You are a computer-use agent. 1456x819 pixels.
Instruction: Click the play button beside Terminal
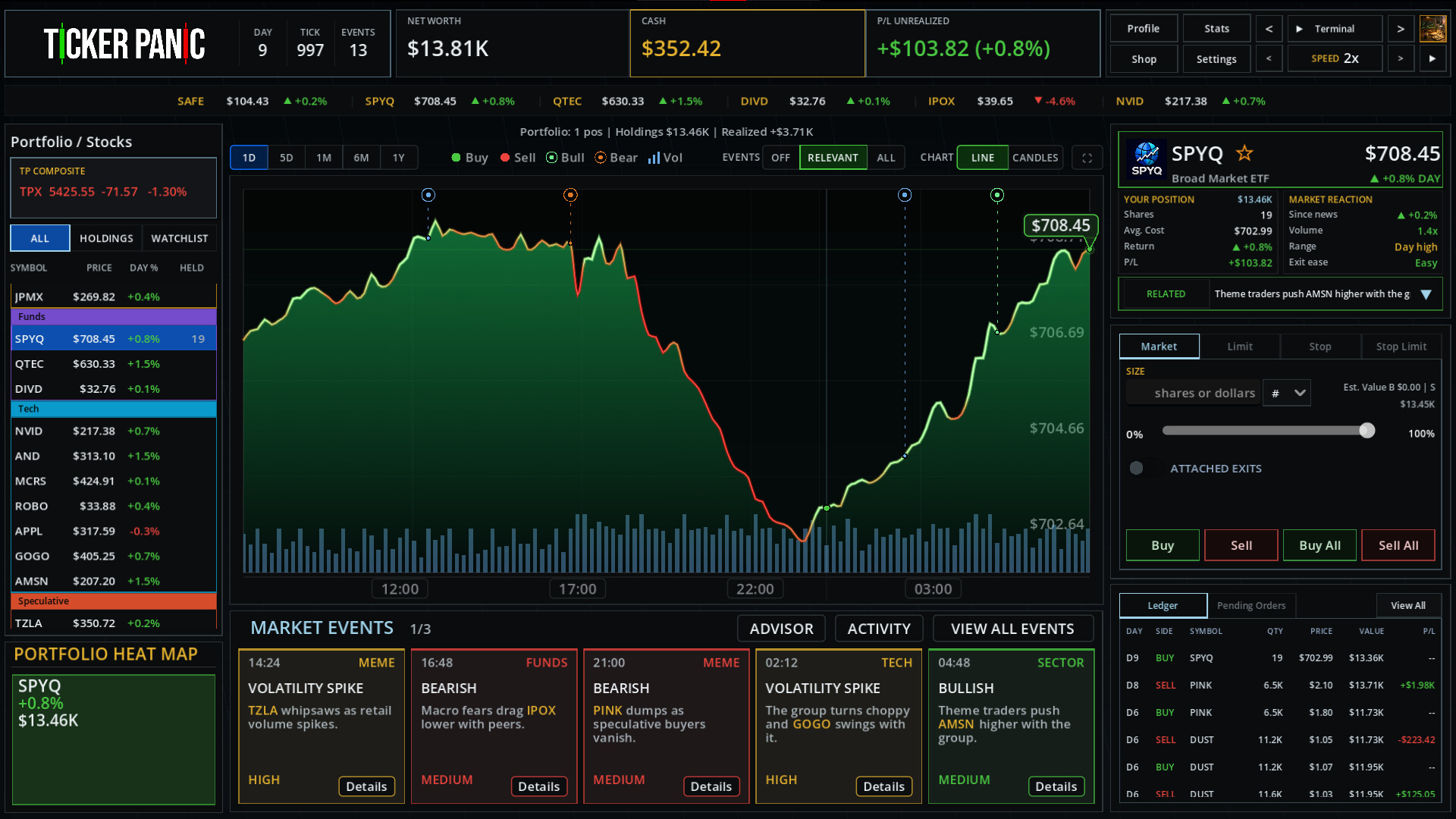1299,29
